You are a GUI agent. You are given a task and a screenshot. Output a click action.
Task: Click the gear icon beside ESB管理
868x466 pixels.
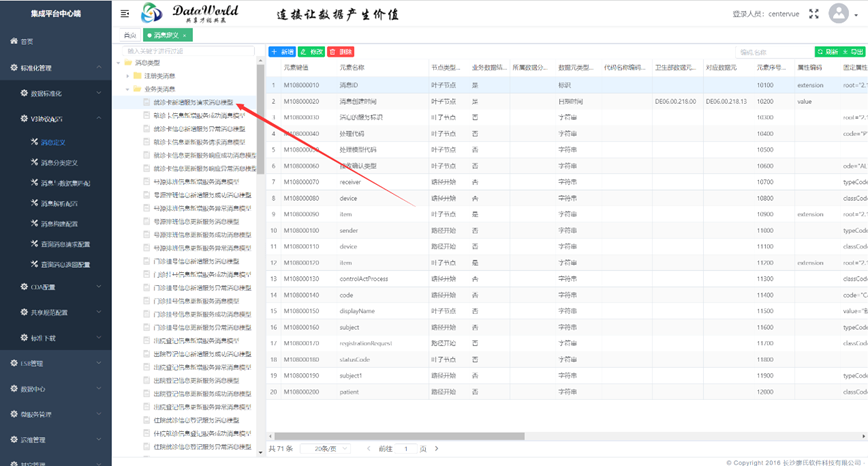[x=14, y=363]
